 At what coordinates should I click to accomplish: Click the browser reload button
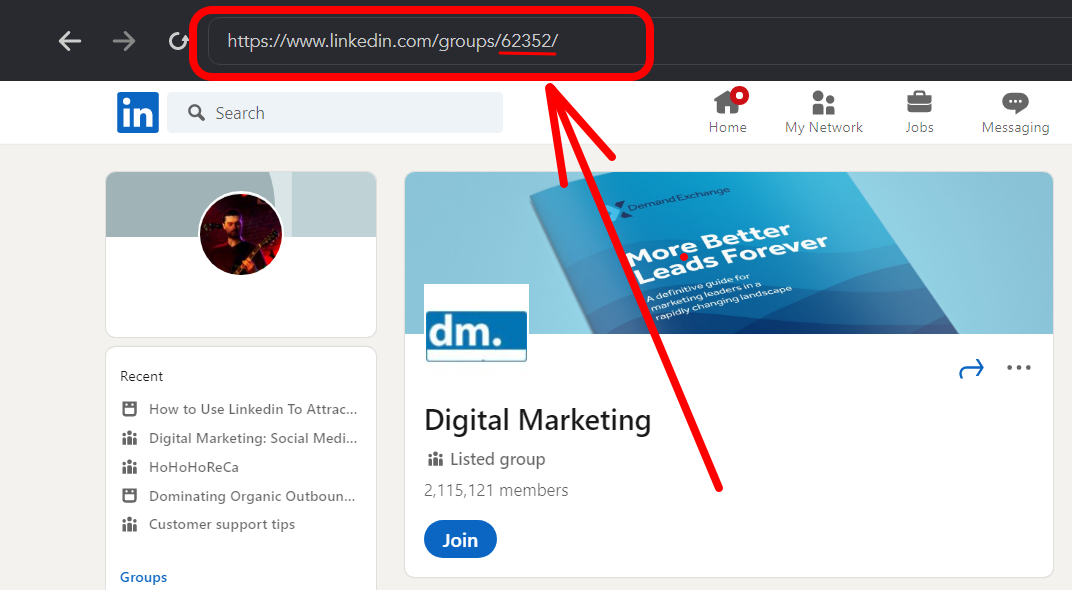[x=179, y=41]
